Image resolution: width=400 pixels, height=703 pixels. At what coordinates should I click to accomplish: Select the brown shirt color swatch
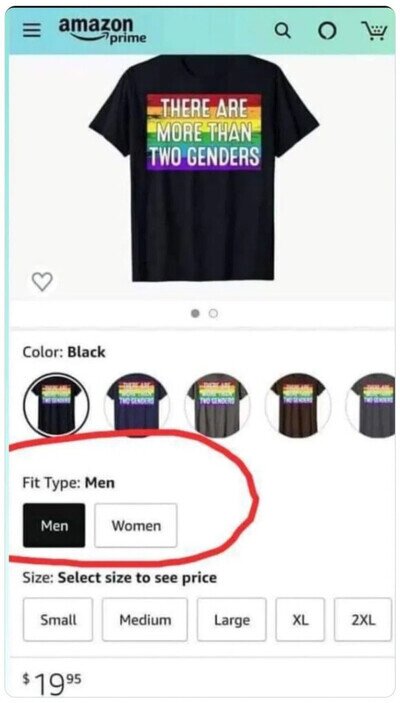(298, 405)
